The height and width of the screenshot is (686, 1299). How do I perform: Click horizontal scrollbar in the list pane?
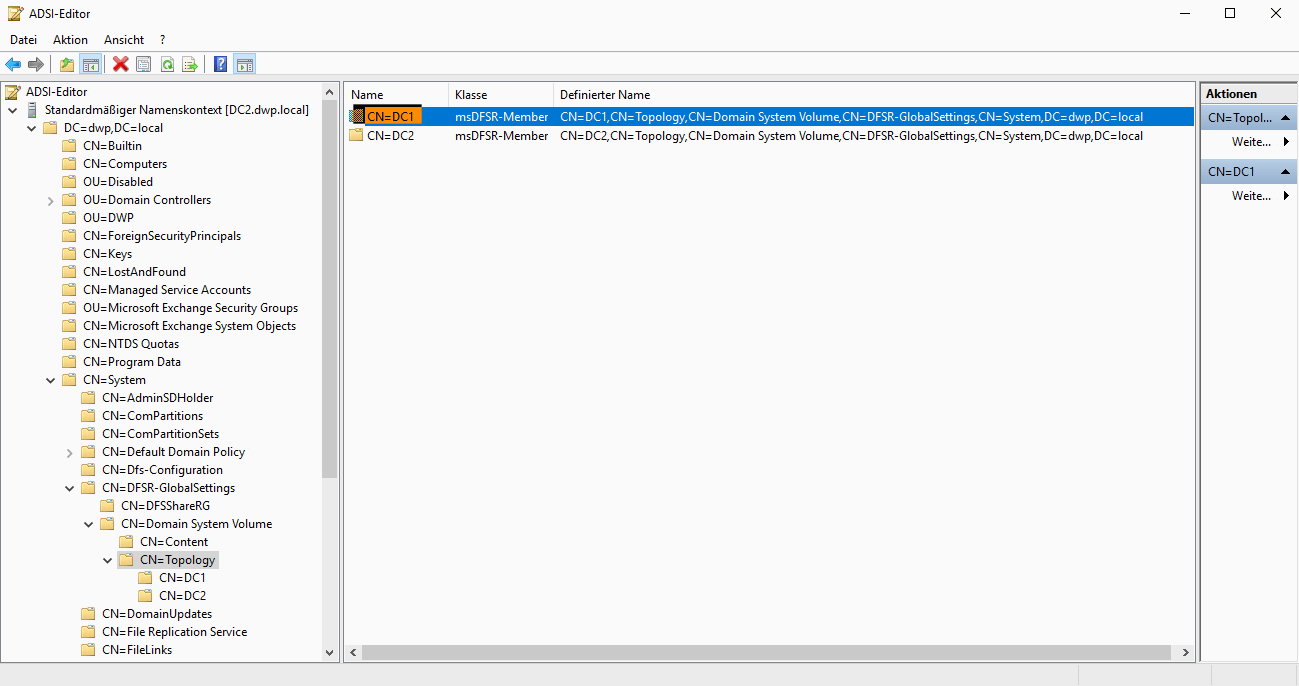(x=766, y=653)
